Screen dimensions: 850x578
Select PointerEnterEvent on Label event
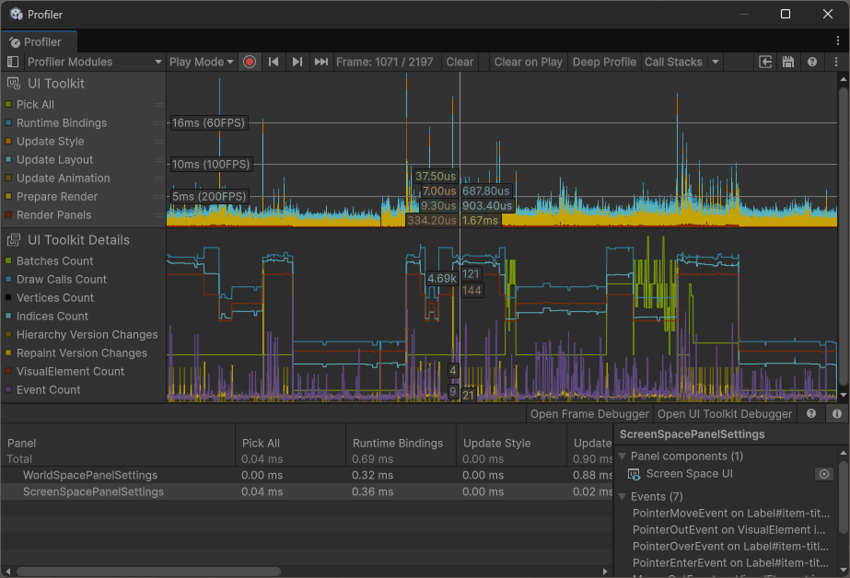point(731,563)
